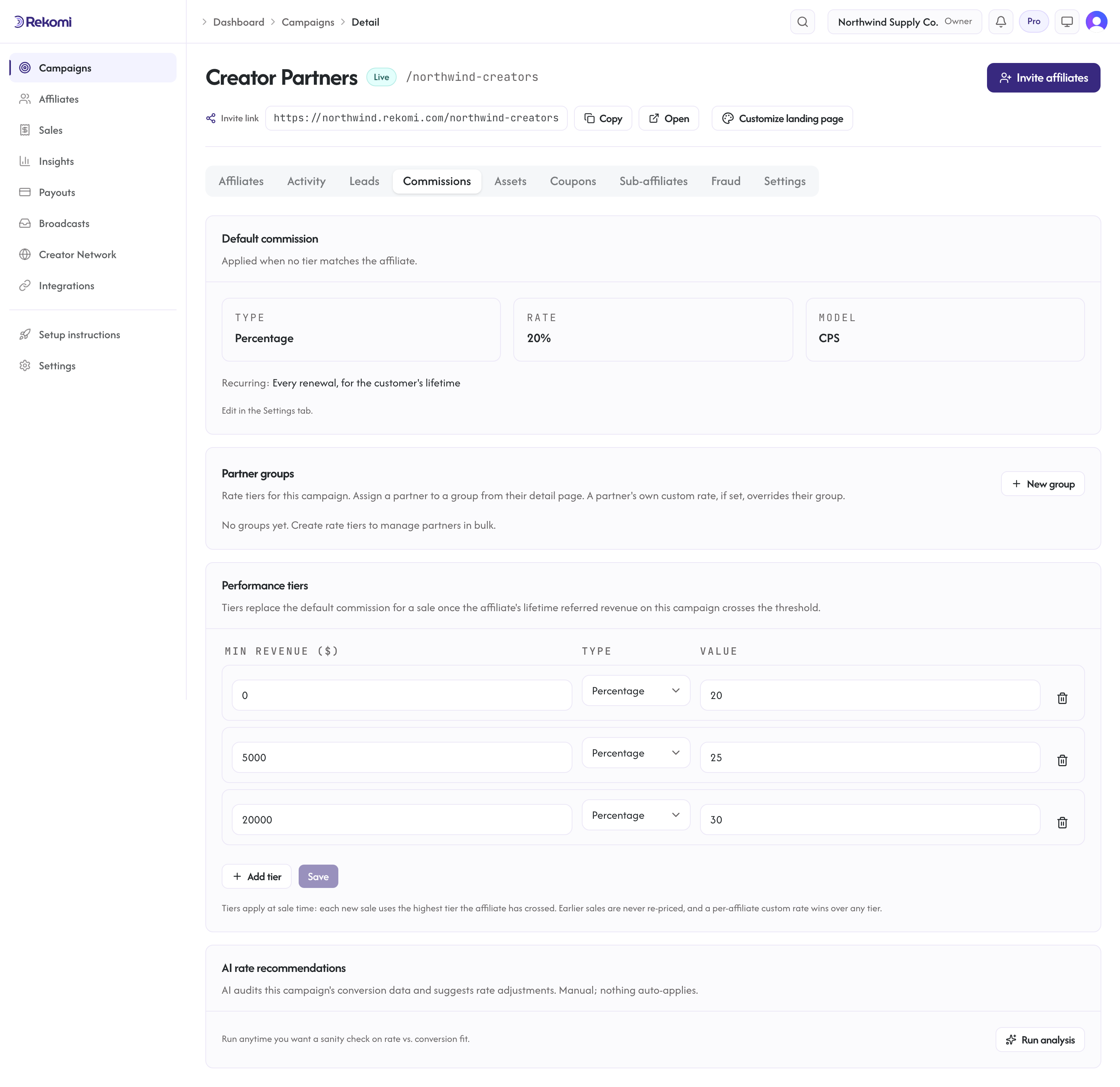The height and width of the screenshot is (1087, 1120).
Task: Click the Pro plan badge
Action: pyautogui.click(x=1033, y=21)
